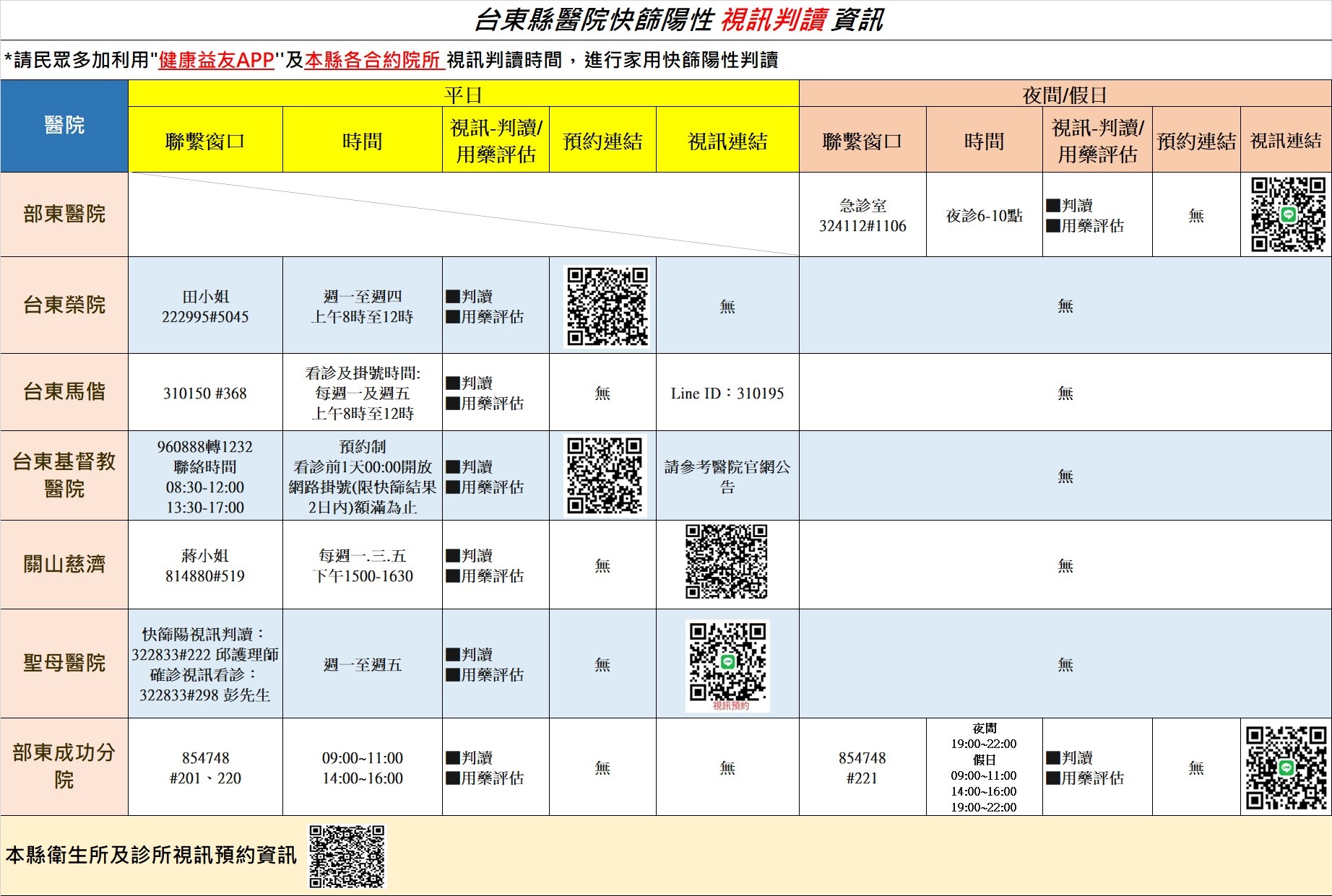Select the 聖母醫院 row label
1332x896 pixels.
click(64, 664)
